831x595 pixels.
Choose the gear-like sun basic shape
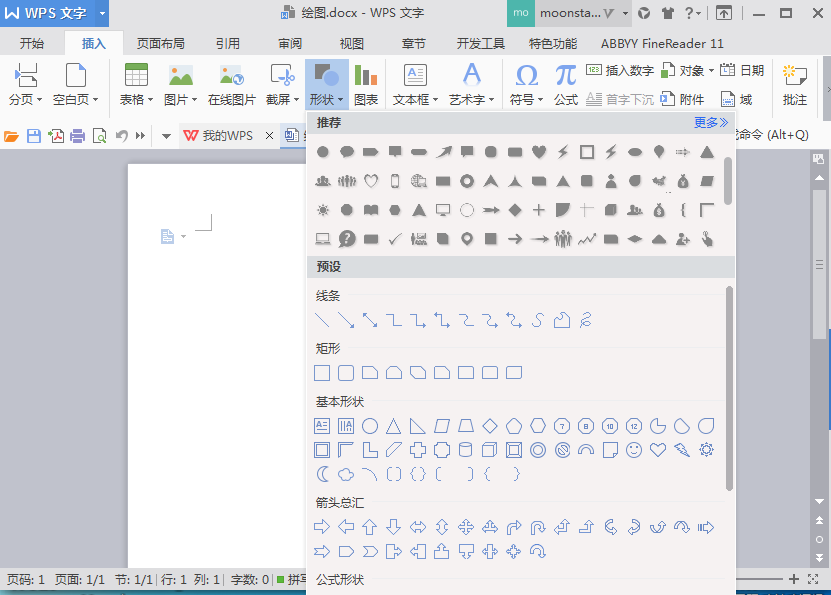[x=706, y=450]
